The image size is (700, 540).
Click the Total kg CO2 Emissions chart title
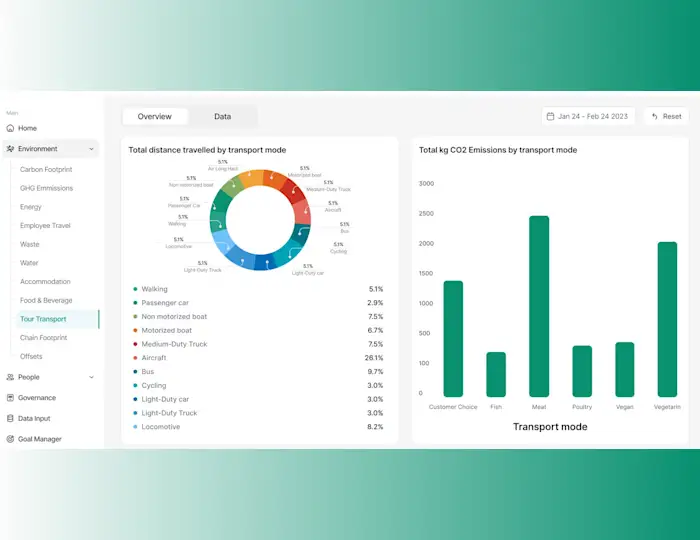pyautogui.click(x=498, y=150)
